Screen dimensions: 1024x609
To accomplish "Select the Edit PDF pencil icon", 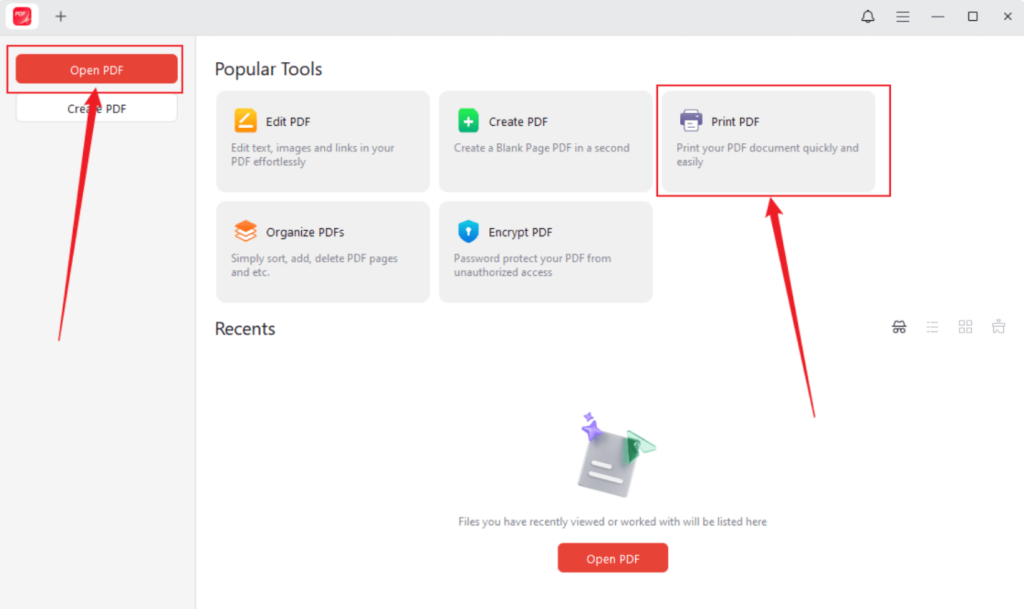I will [244, 120].
